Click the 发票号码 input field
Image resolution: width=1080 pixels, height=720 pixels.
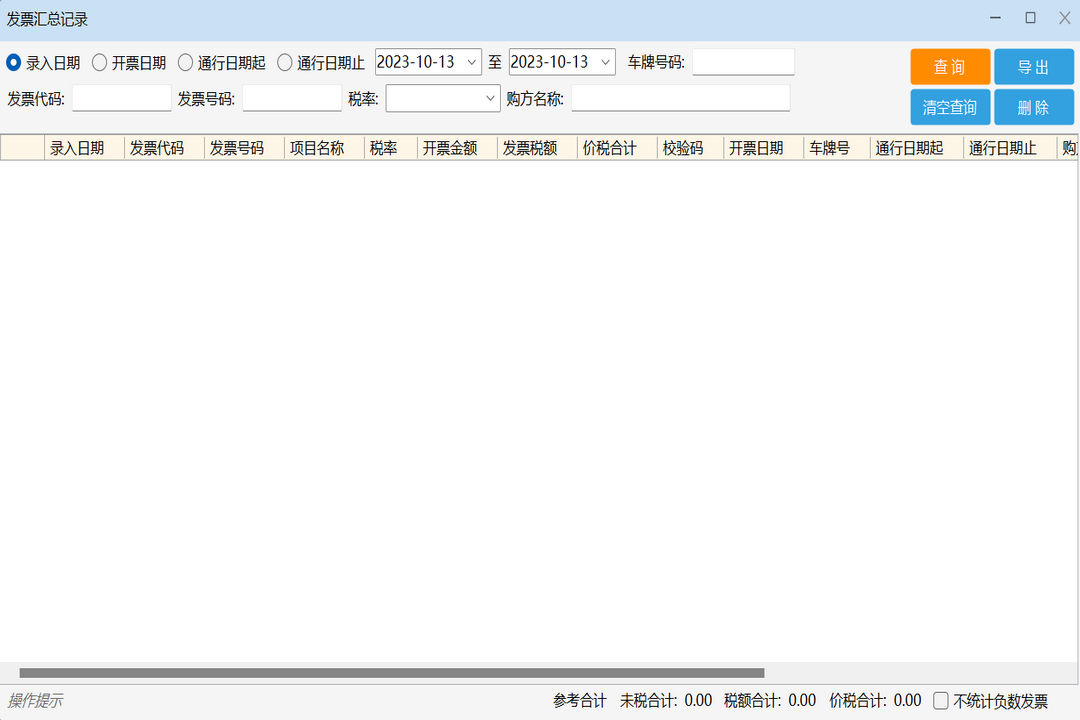(x=291, y=98)
